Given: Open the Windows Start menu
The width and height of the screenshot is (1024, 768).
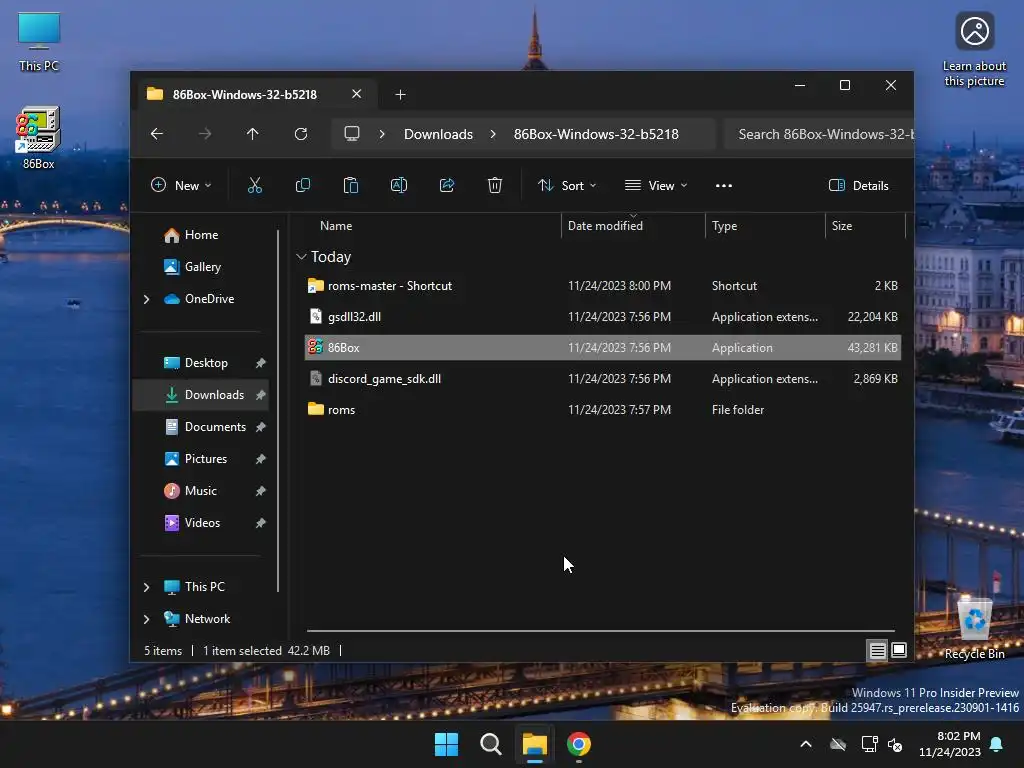Looking at the screenshot, I should 447,744.
